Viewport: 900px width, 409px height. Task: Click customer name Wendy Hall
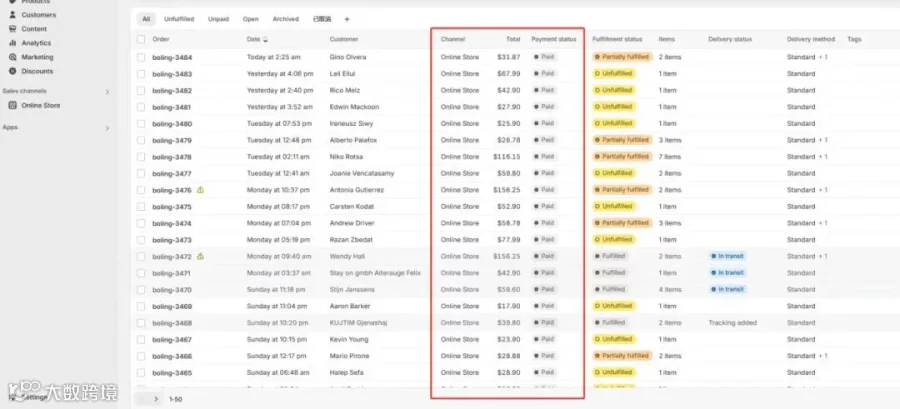[x=347, y=256]
